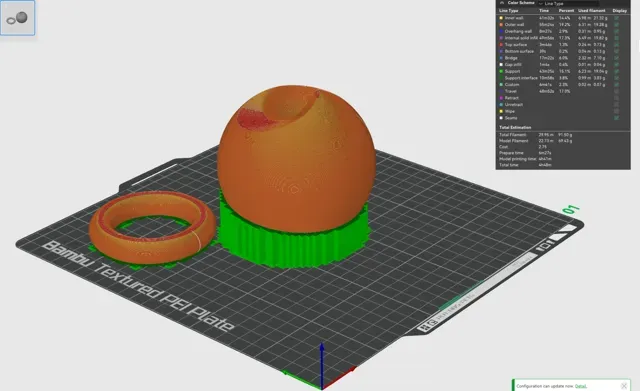The width and height of the screenshot is (640, 391).
Task: Toggle display checkbox for Support interface
Action: tap(616, 78)
